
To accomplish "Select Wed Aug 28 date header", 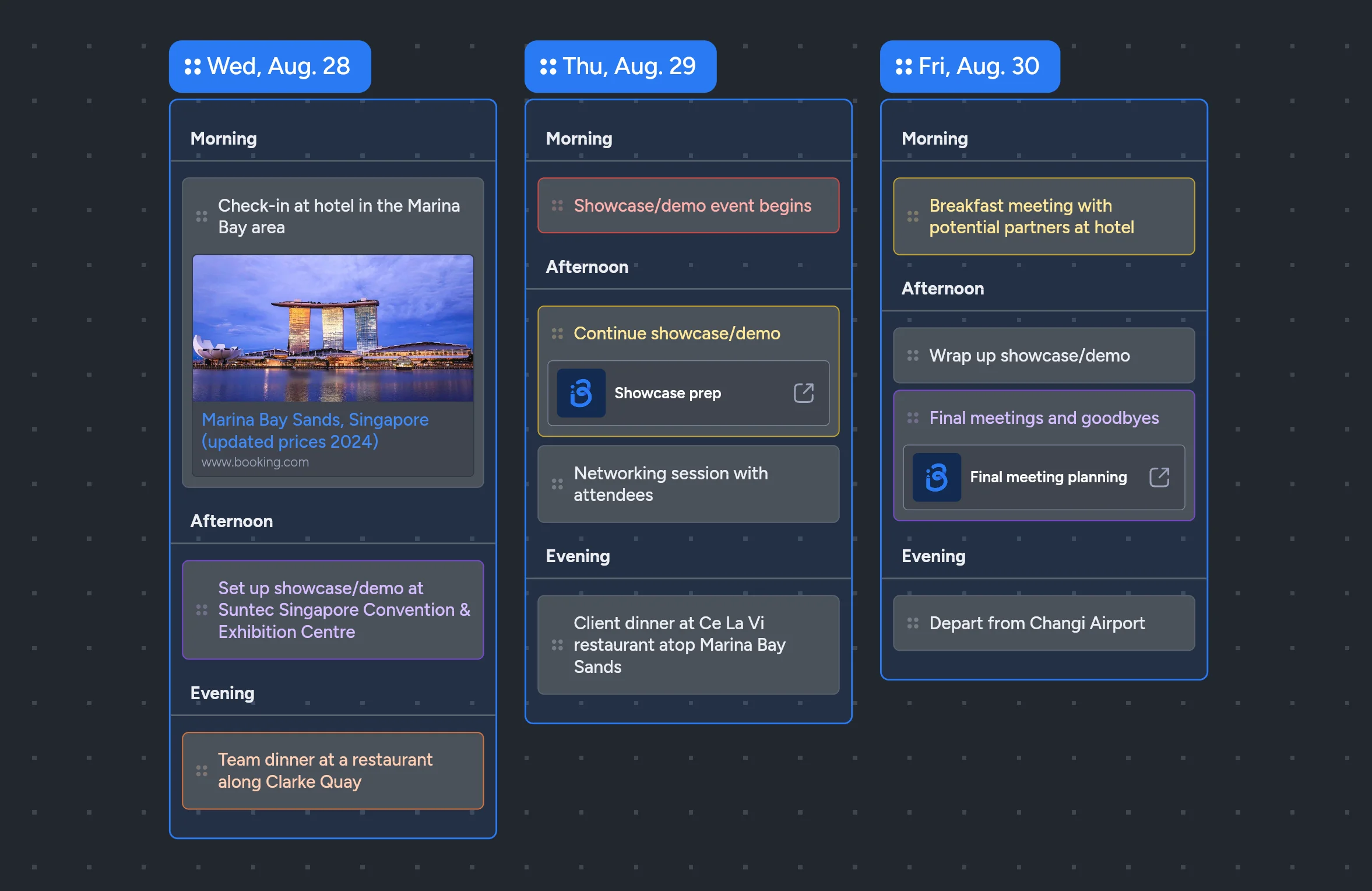I will pos(270,66).
